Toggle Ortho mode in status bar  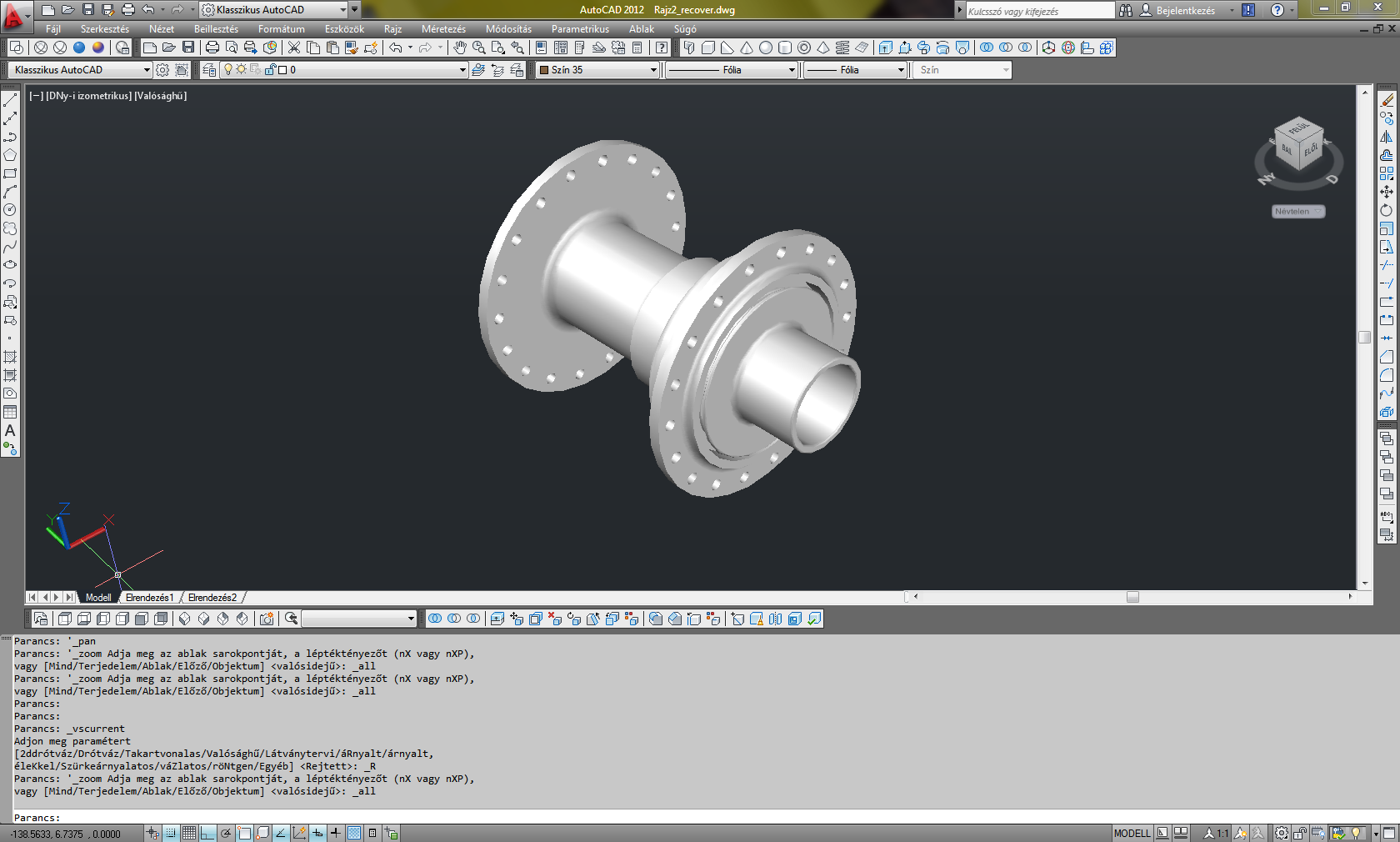coord(207,833)
